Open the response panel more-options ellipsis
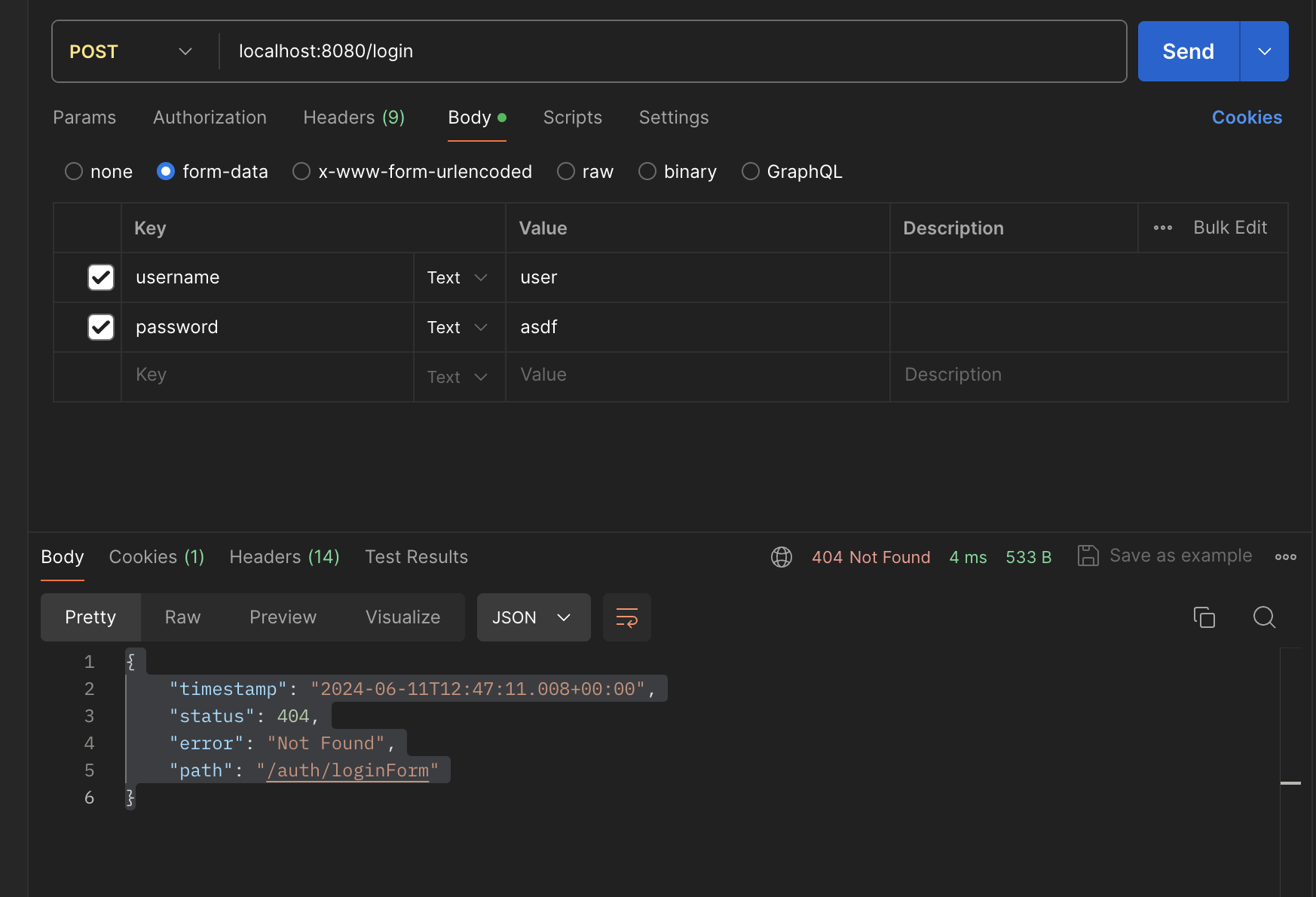Viewport: 1316px width, 897px height. pyautogui.click(x=1285, y=557)
